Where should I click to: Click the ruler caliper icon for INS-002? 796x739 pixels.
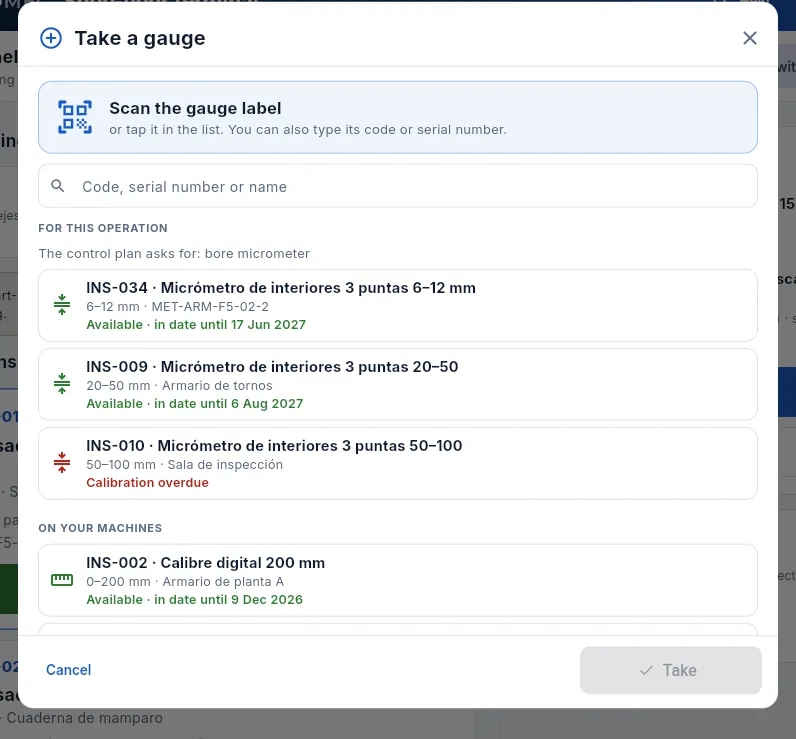pyautogui.click(x=62, y=580)
